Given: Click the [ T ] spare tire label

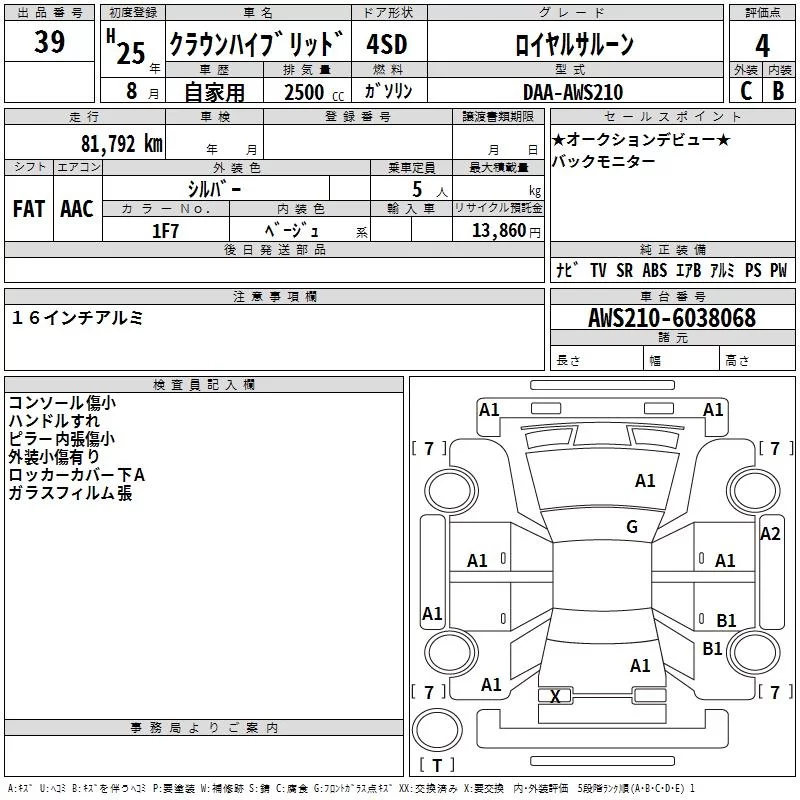Looking at the screenshot, I should click(437, 765).
